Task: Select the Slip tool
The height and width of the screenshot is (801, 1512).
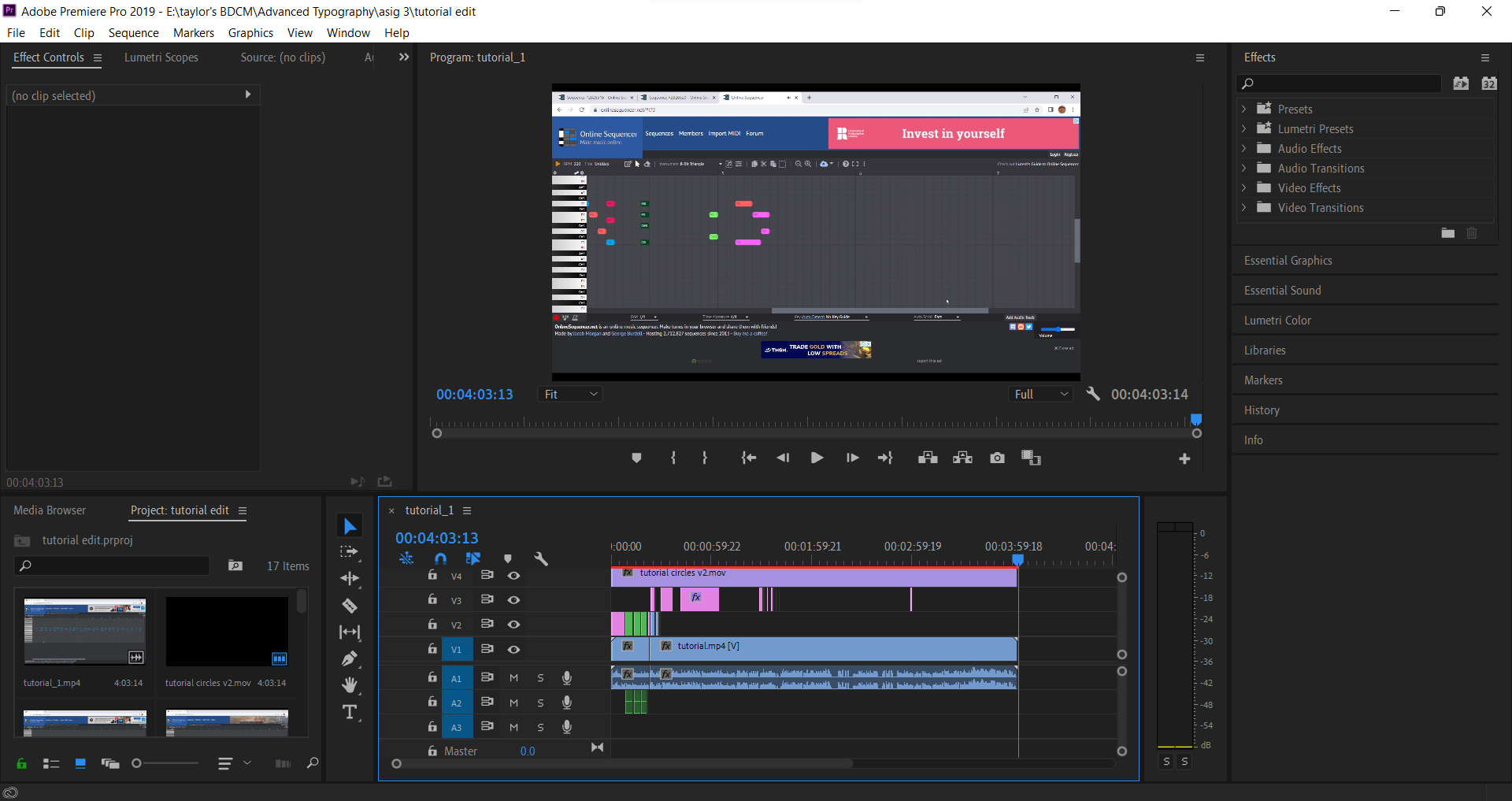Action: [x=350, y=632]
